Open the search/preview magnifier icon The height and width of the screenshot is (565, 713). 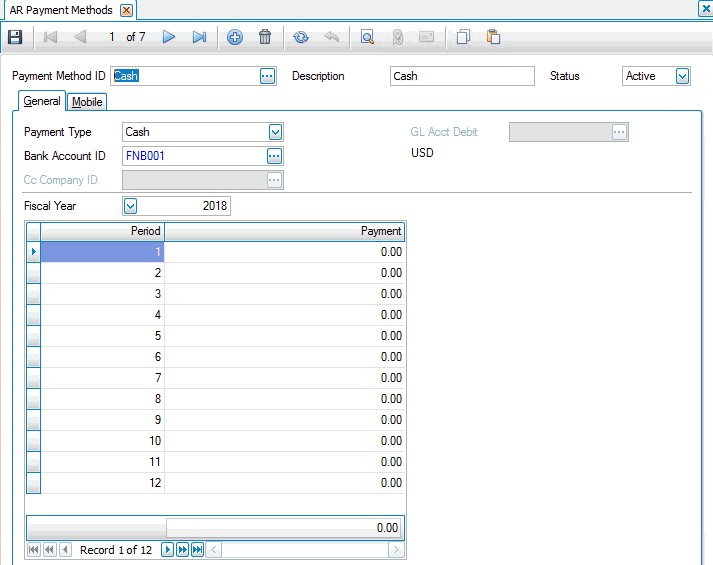click(367, 37)
